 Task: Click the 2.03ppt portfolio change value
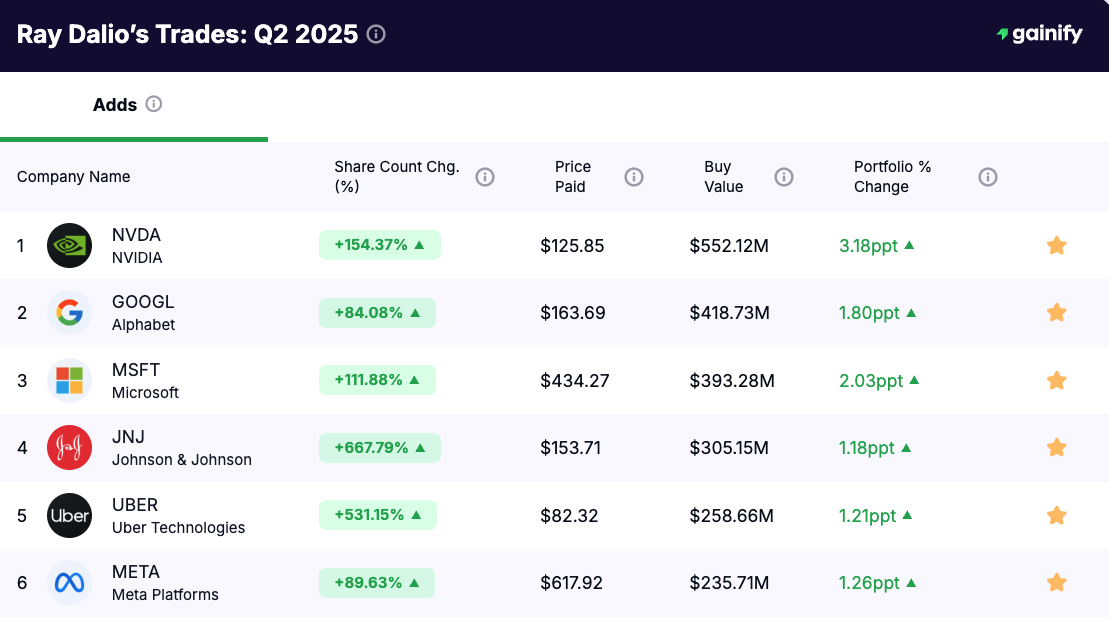click(871, 381)
